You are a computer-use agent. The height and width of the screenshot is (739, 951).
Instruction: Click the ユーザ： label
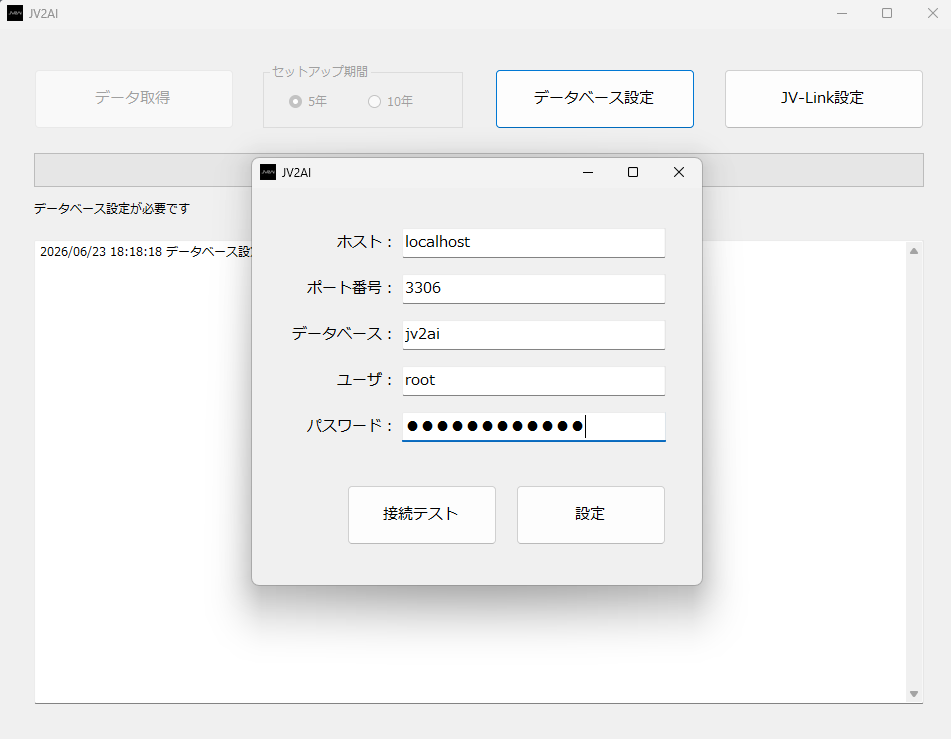coord(365,380)
